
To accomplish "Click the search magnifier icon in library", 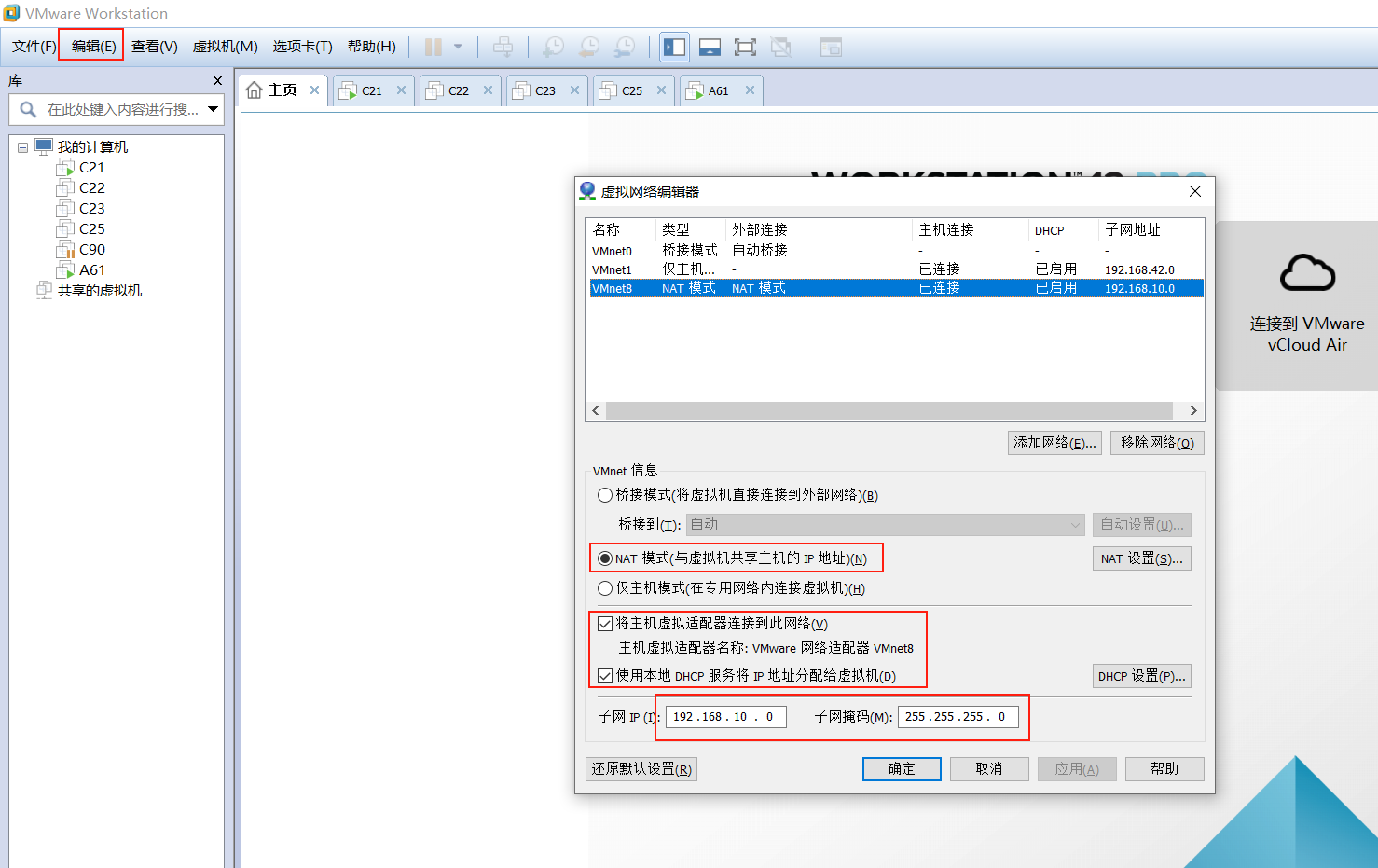I will click(28, 109).
